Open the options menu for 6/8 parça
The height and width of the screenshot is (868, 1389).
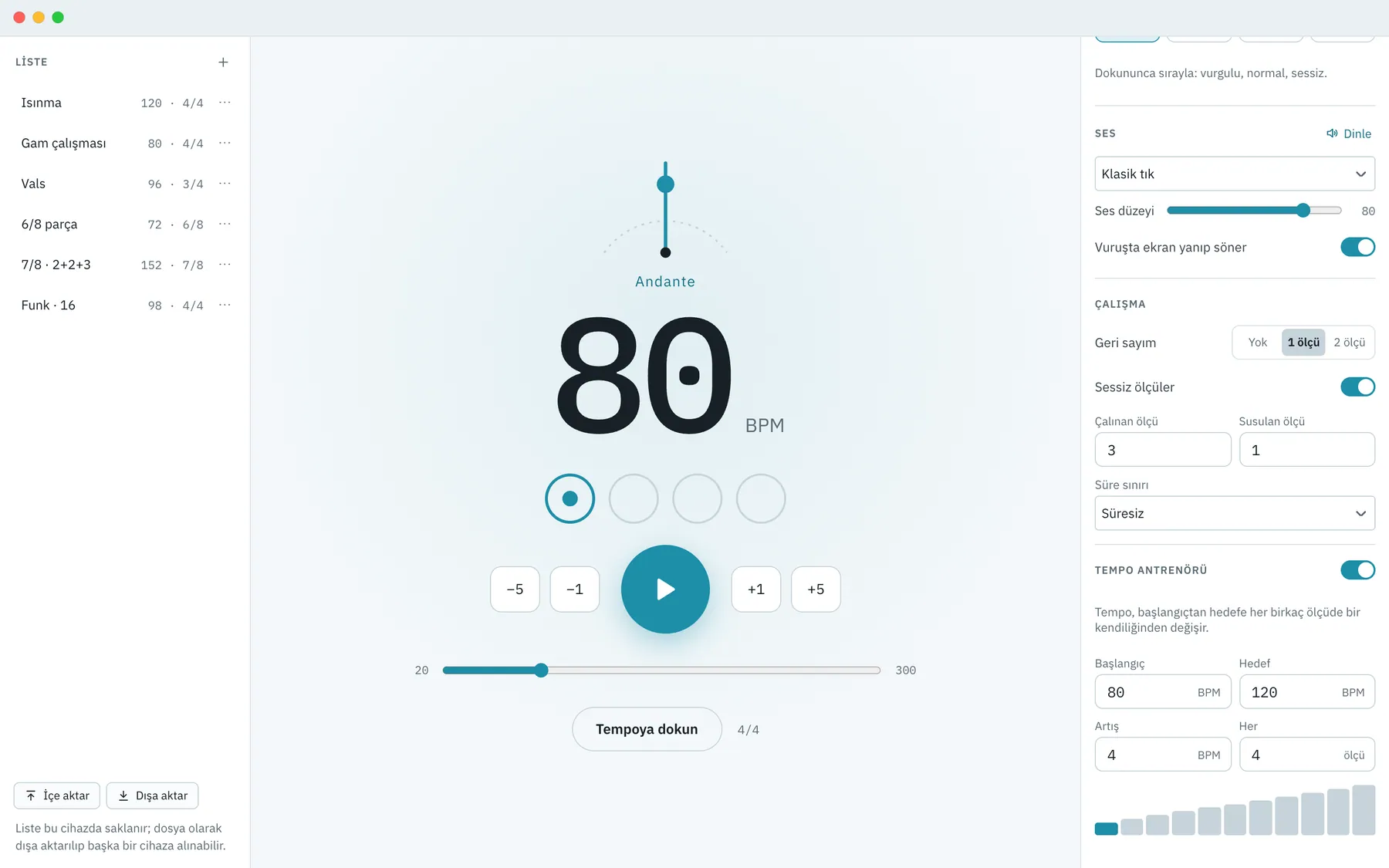225,225
